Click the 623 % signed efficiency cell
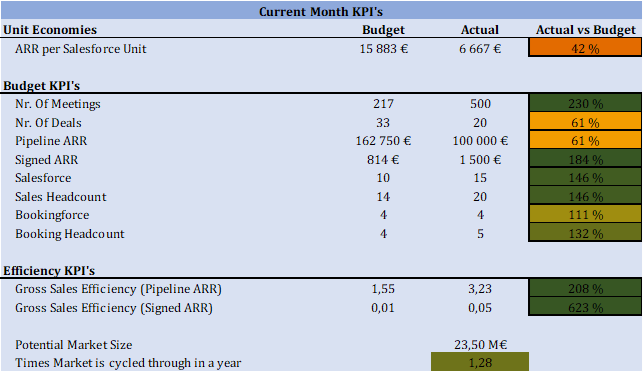Screen dimensions: 643x372 click(x=585, y=307)
